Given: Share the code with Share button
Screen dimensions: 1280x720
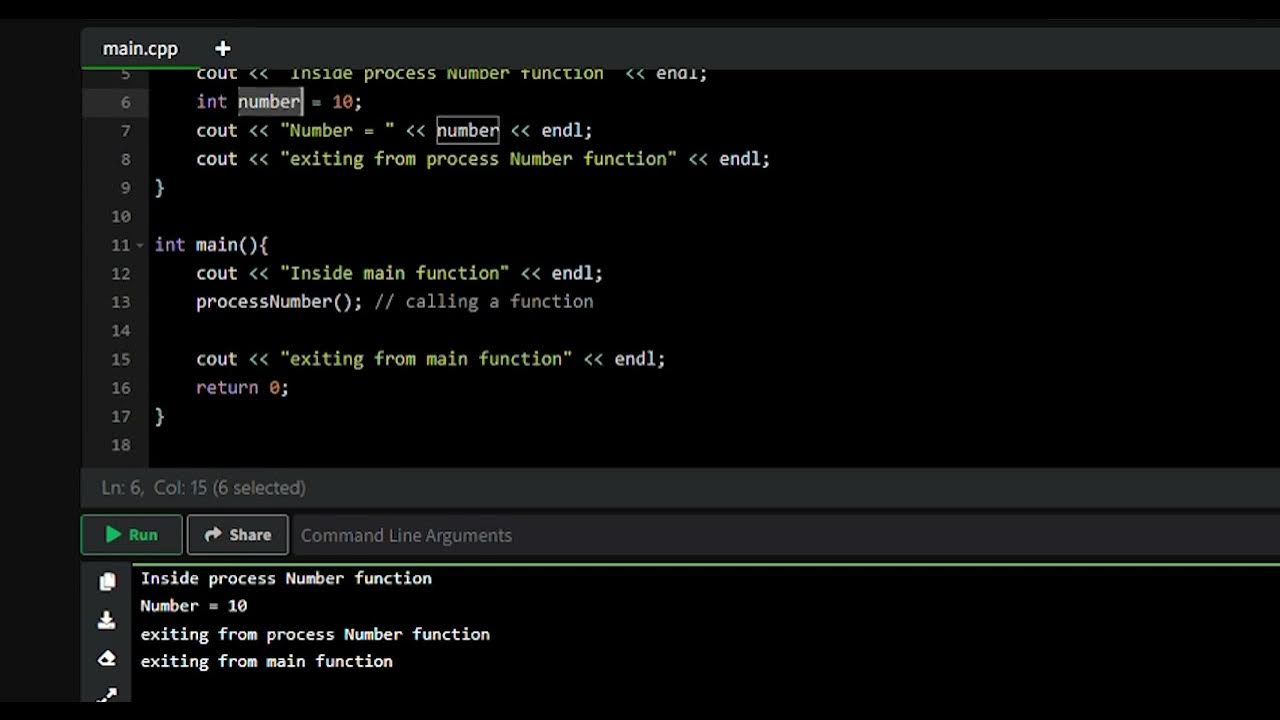Looking at the screenshot, I should point(238,535).
